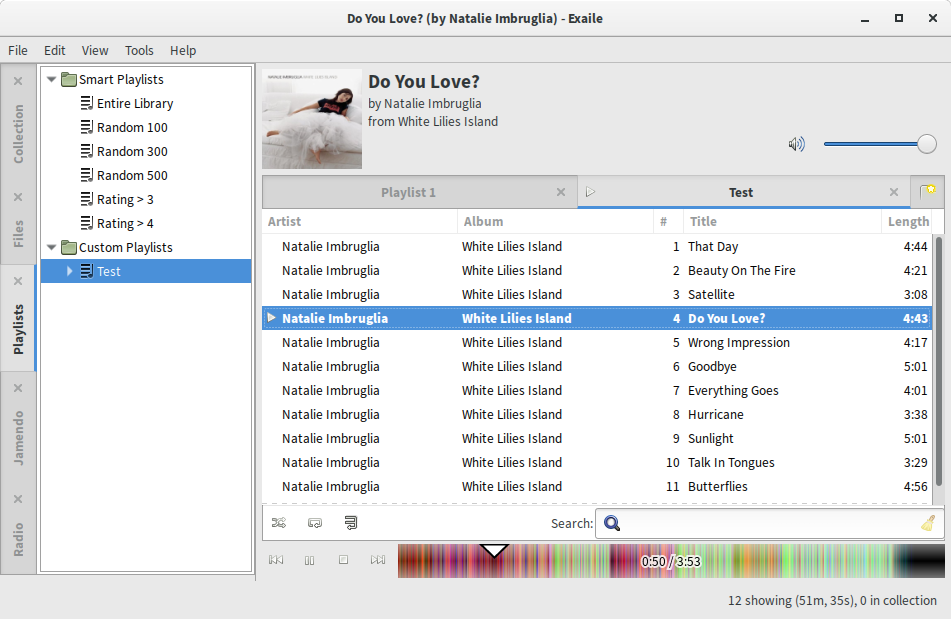Image resolution: width=951 pixels, height=619 pixels.
Task: Adjust the volume slider knob
Action: [x=926, y=144]
